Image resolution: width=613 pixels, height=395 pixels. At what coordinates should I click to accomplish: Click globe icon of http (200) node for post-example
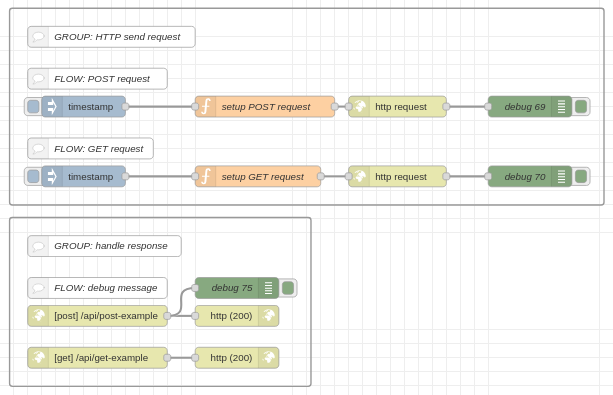269,316
